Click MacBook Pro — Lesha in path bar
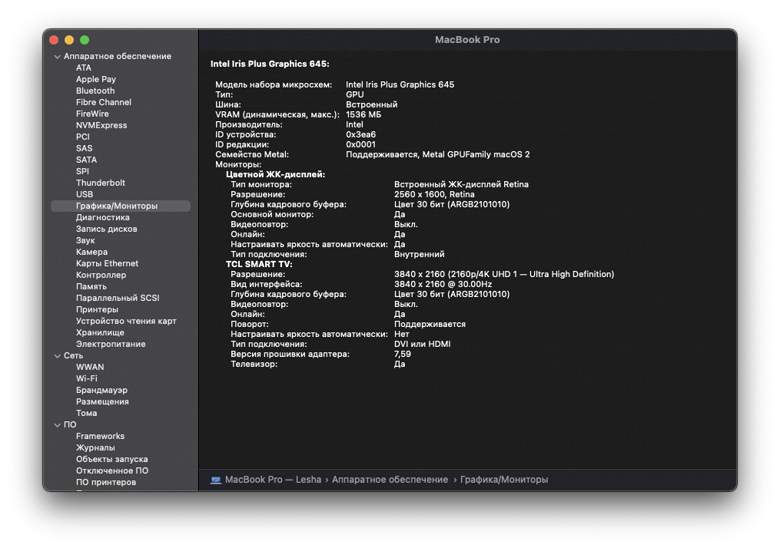The image size is (780, 548). pos(273,480)
